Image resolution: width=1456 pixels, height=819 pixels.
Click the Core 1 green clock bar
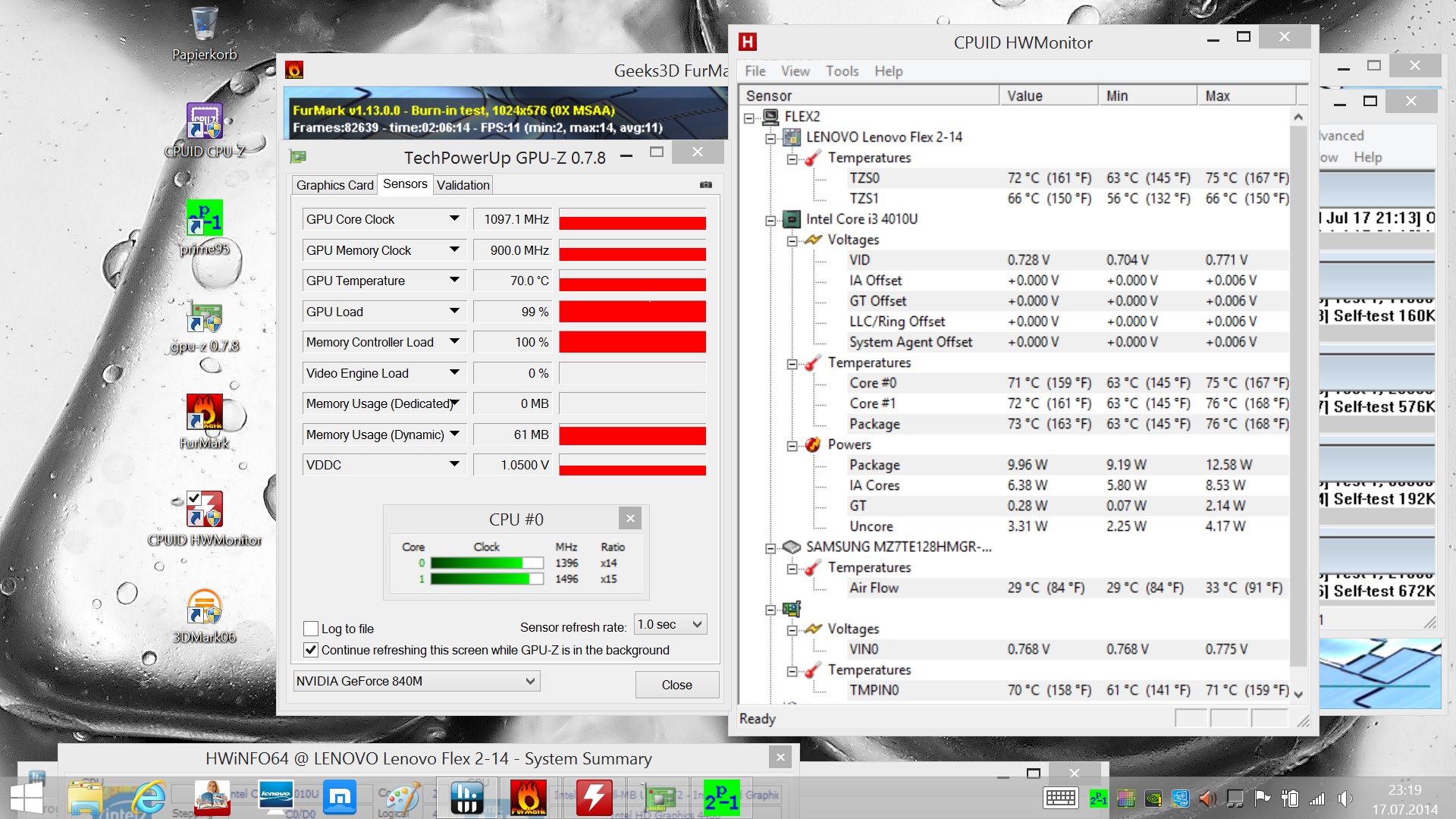point(487,579)
